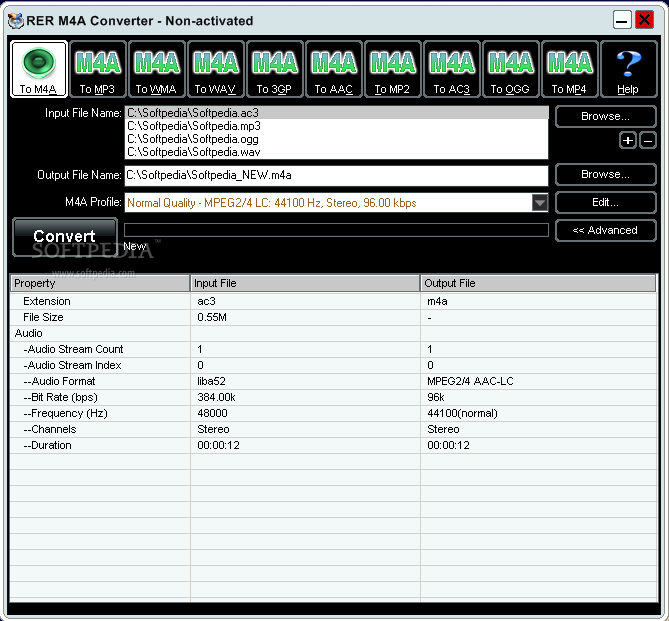Browse for output file location
The width and height of the screenshot is (669, 621).
[x=605, y=174]
